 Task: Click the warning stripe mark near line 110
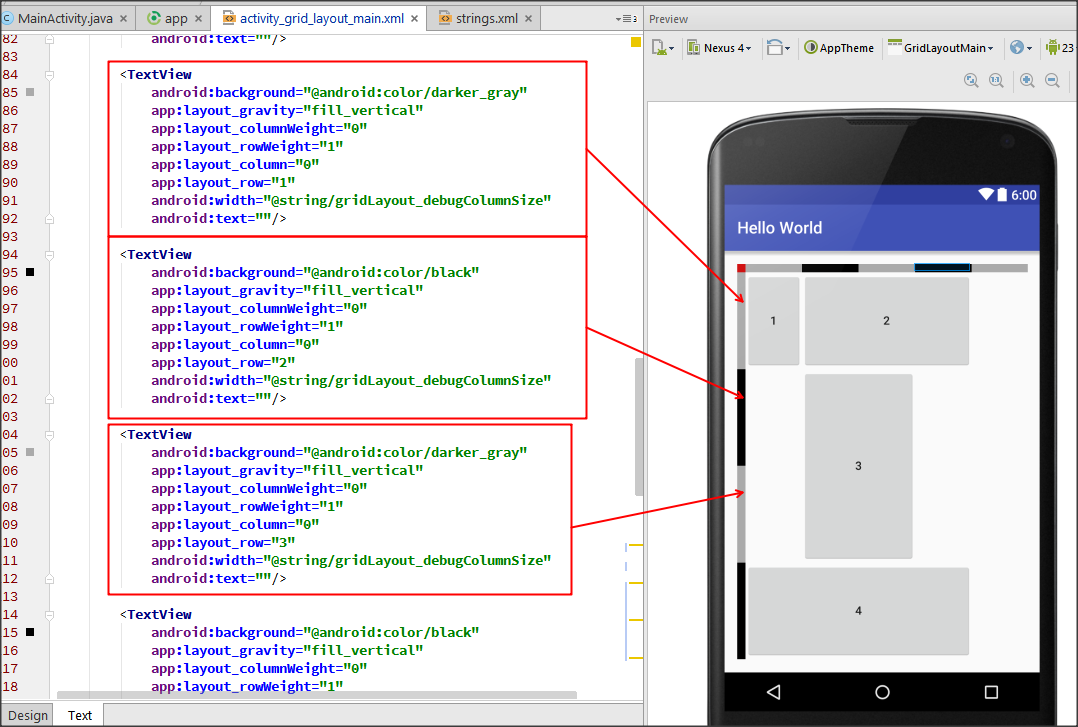tap(636, 545)
